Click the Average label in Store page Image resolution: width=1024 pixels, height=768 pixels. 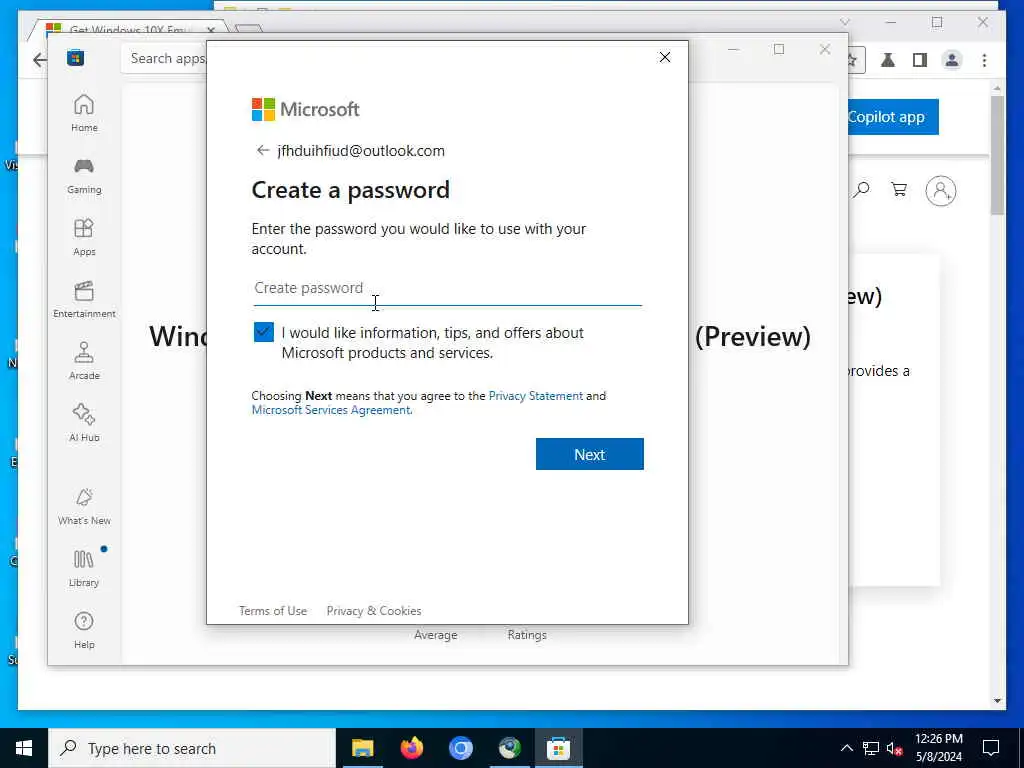coord(436,635)
